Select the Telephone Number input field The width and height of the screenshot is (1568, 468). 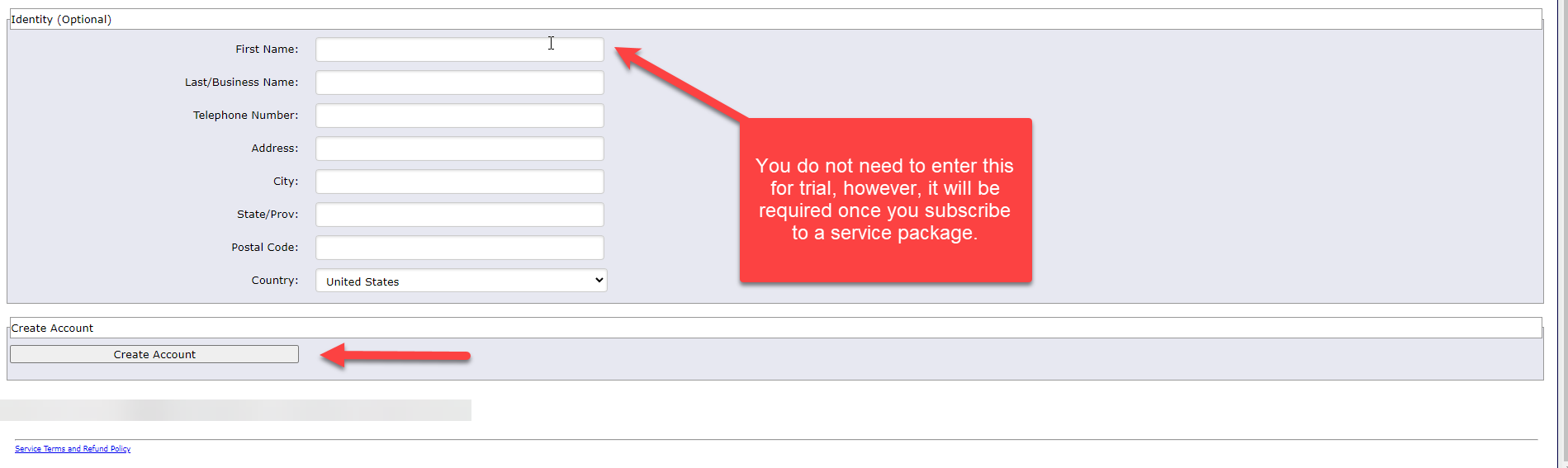pyautogui.click(x=459, y=116)
